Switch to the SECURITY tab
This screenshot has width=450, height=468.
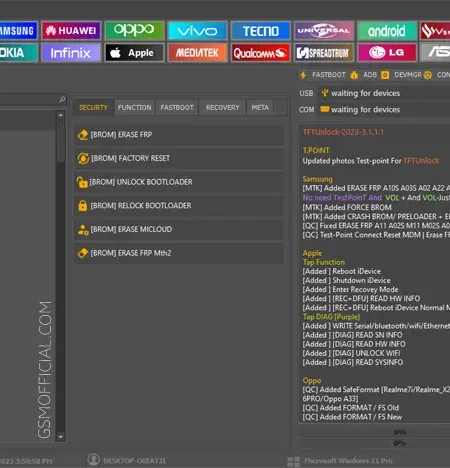pos(93,108)
